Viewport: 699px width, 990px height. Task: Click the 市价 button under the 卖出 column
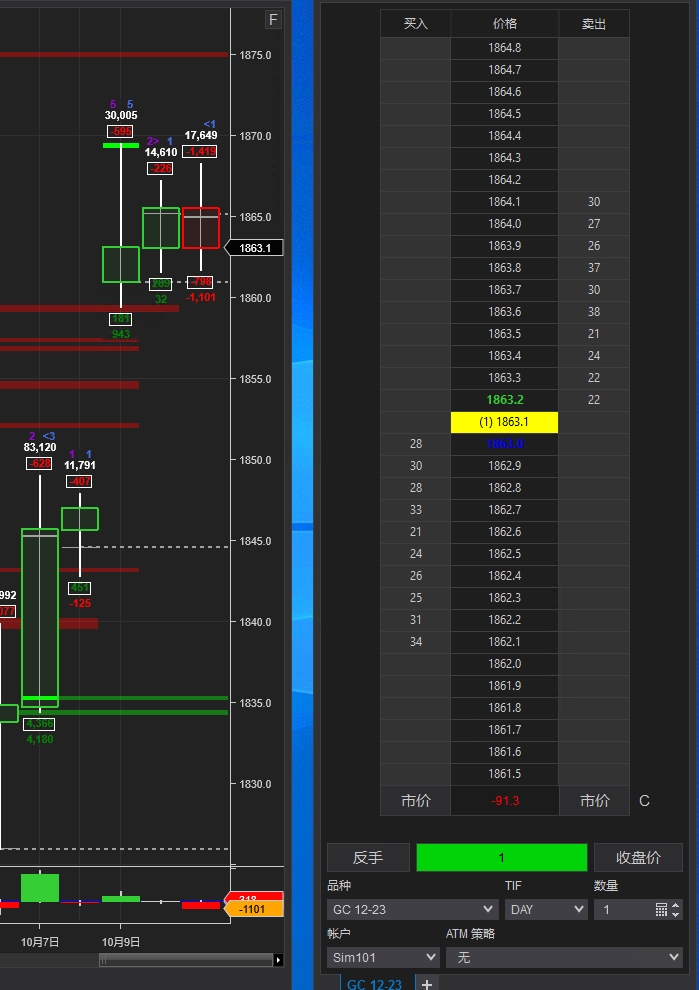click(x=594, y=801)
